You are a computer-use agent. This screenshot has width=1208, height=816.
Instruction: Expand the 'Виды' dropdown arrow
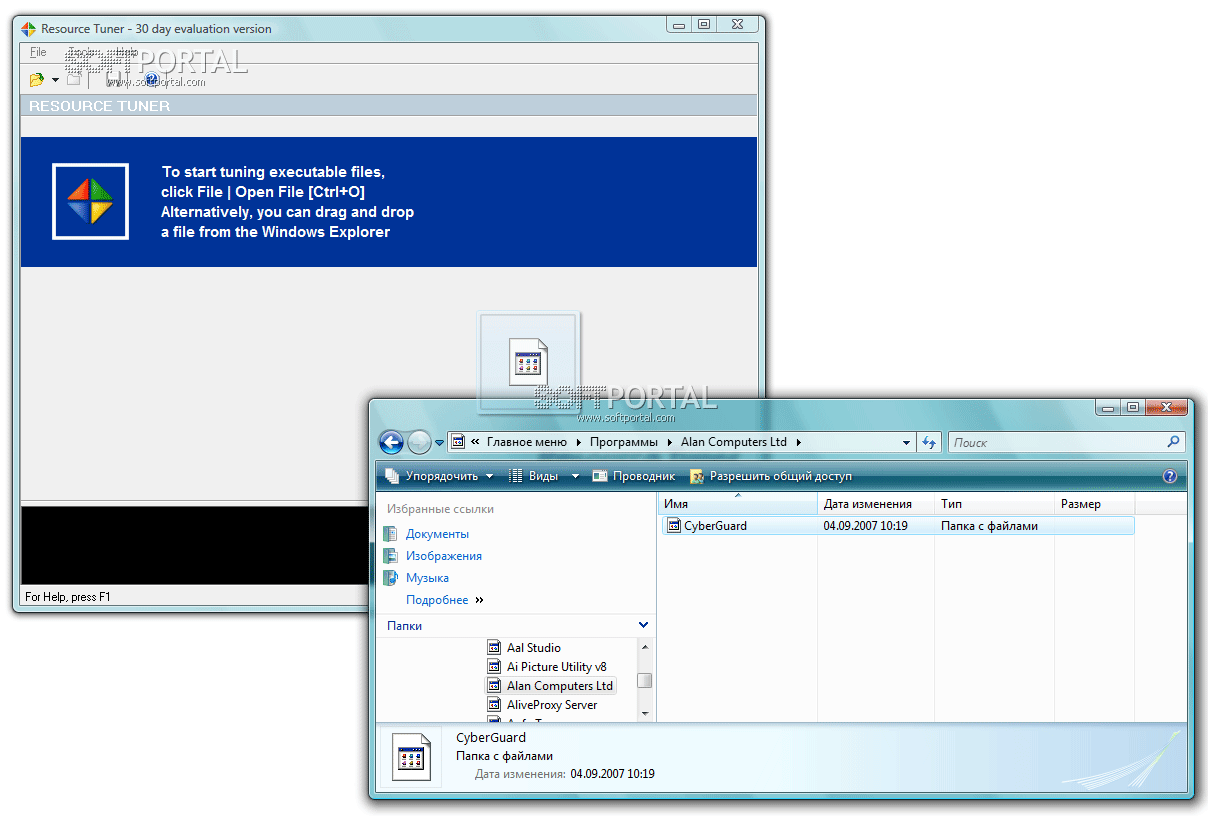pos(575,476)
